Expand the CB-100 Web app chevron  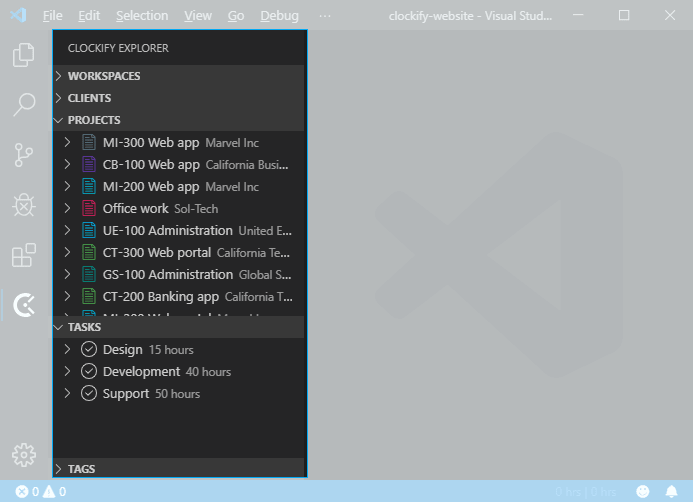point(67,164)
